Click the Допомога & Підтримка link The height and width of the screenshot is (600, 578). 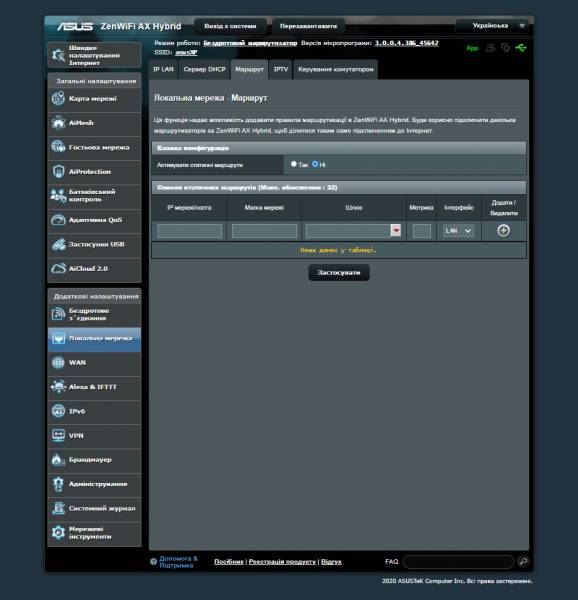pyautogui.click(x=178, y=562)
